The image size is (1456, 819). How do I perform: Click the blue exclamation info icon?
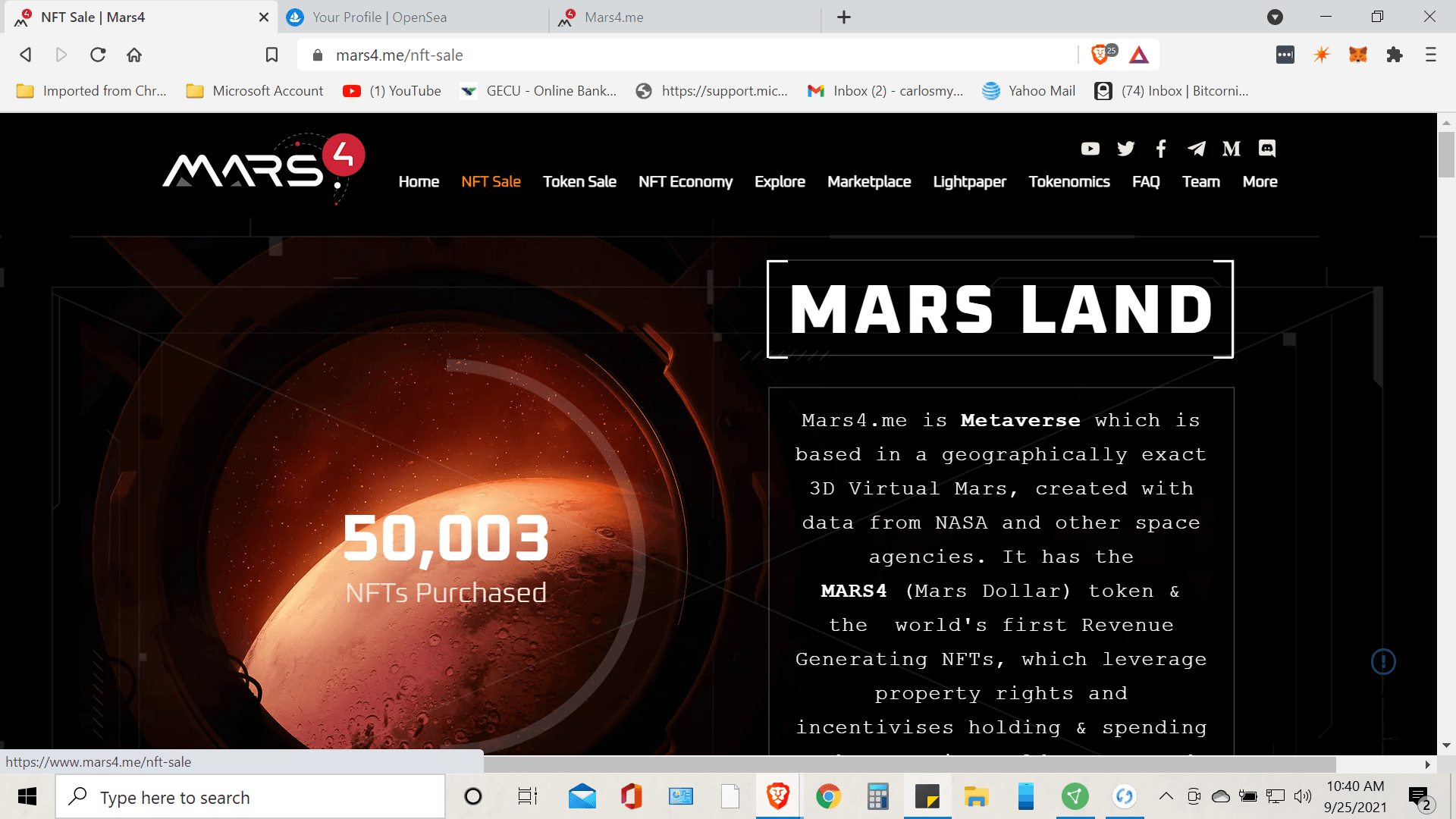click(x=1383, y=661)
